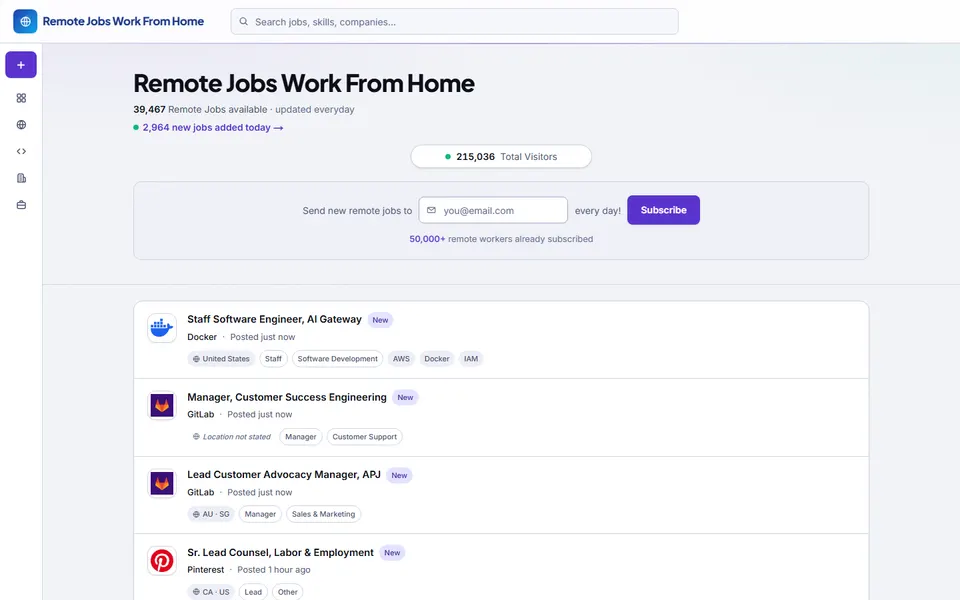Select the United States location tag
Screen dimensions: 960x600
coord(221,359)
